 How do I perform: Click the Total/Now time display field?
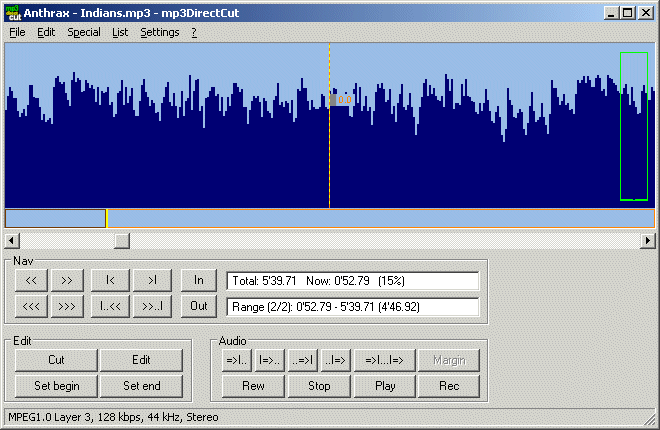pos(353,281)
